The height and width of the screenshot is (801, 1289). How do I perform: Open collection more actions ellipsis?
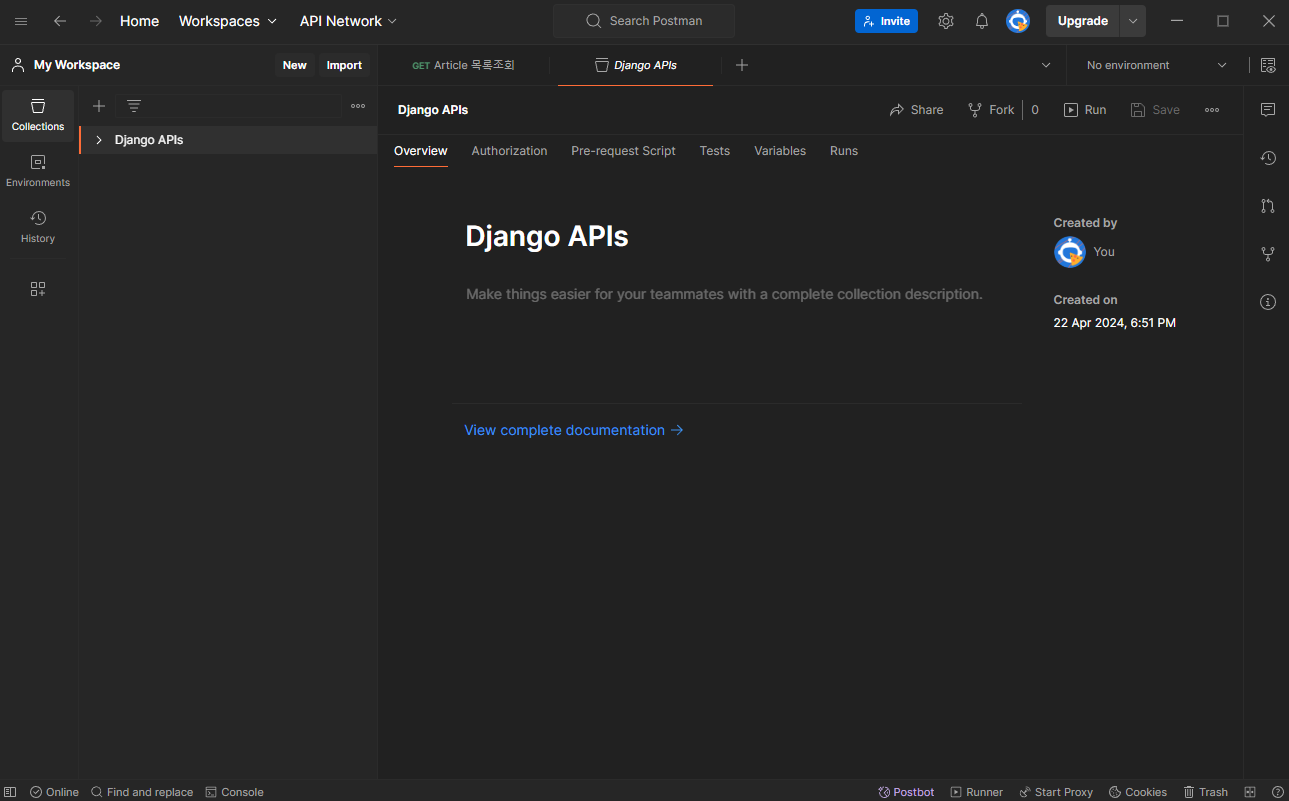pyautogui.click(x=1212, y=110)
